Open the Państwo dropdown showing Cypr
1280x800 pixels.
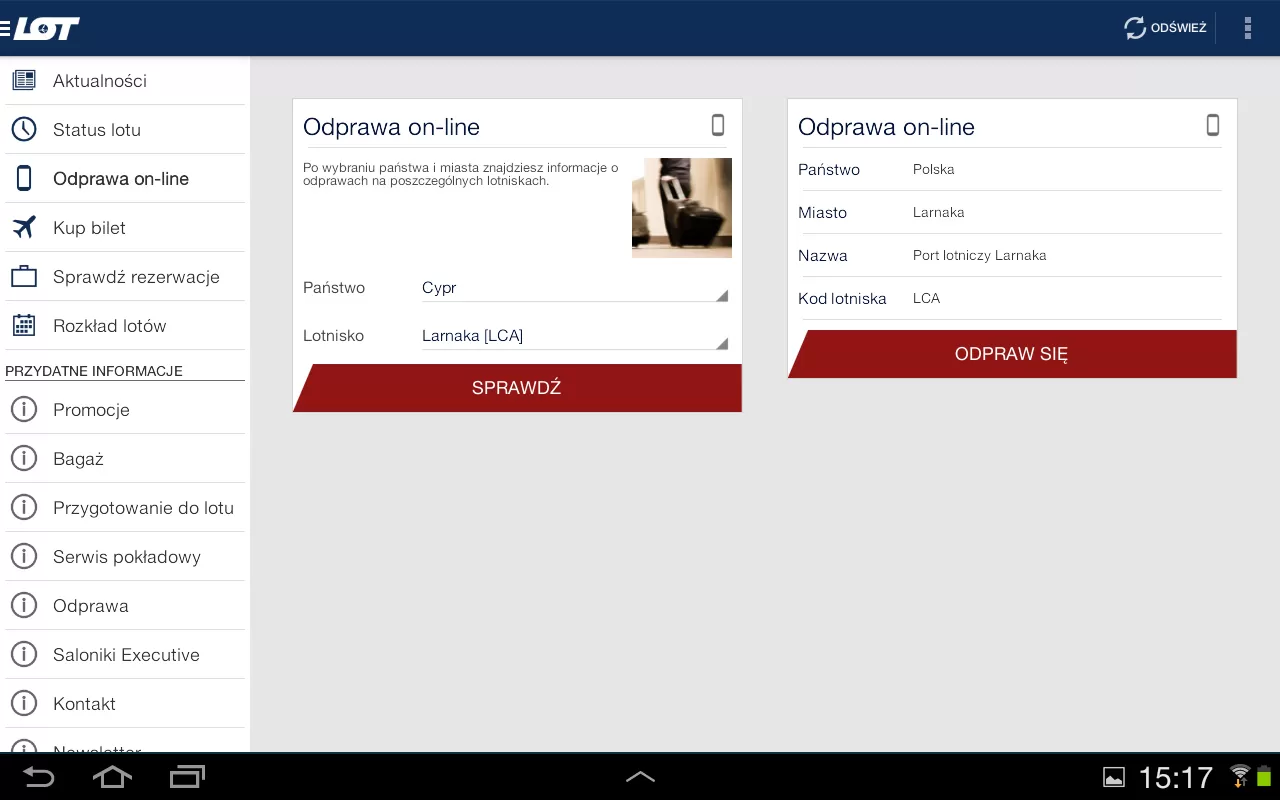coord(574,288)
